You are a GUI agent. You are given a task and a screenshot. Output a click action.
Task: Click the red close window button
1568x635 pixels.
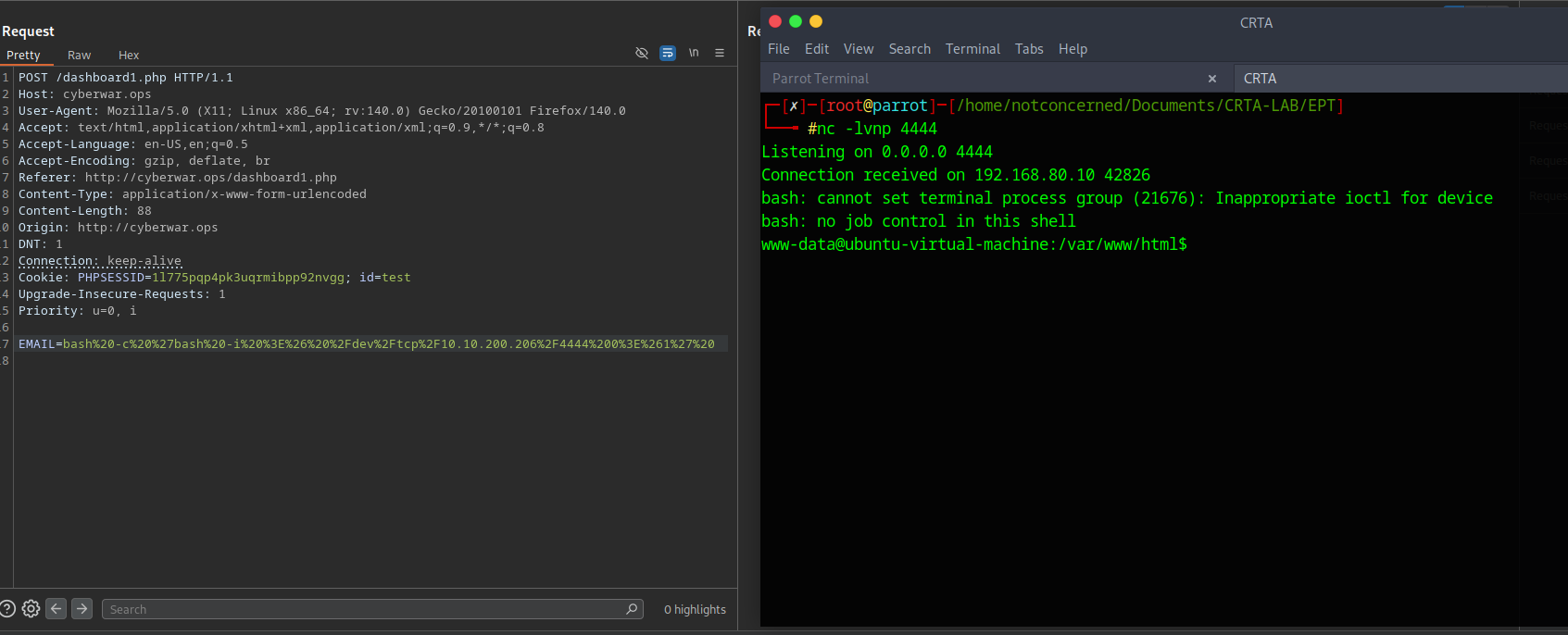(x=775, y=21)
